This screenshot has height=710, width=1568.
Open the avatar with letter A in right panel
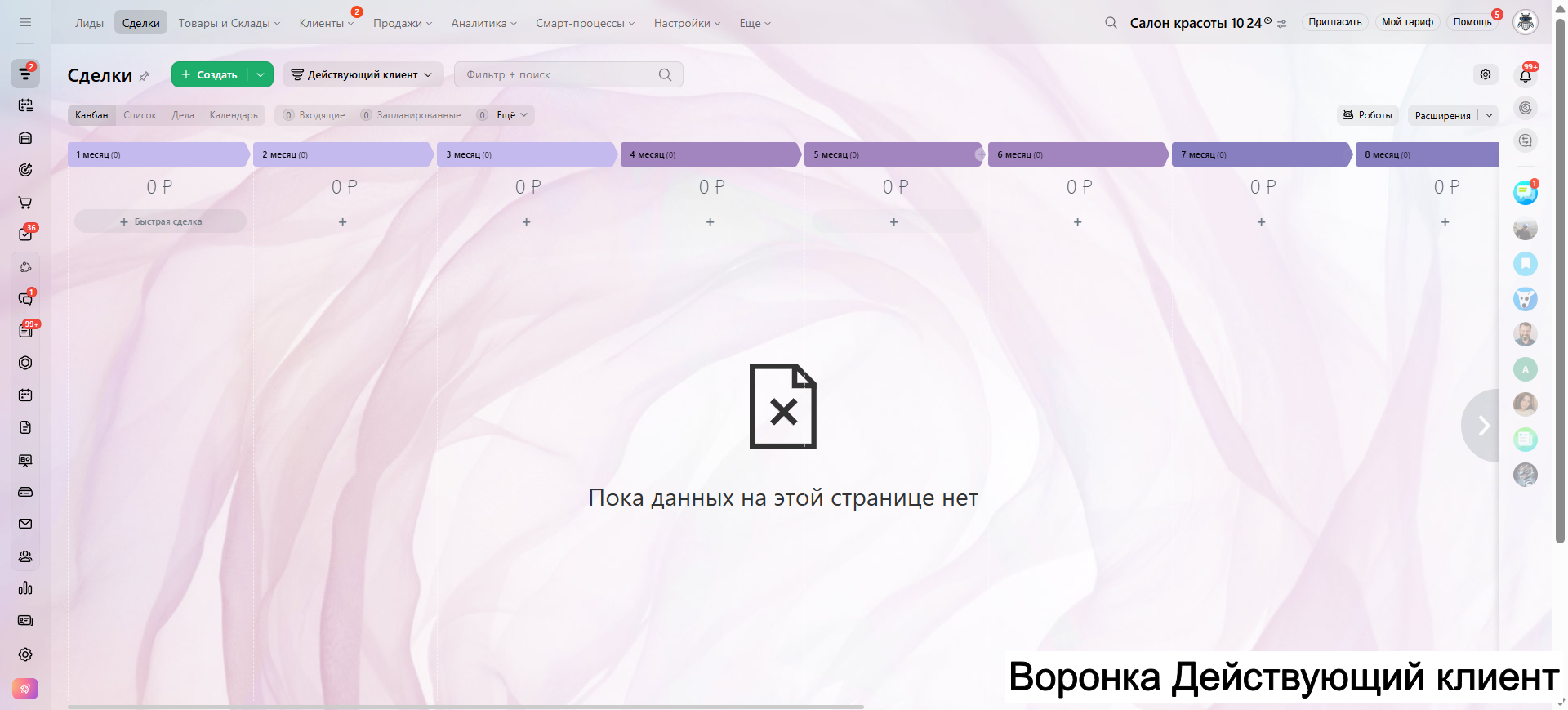[1526, 369]
